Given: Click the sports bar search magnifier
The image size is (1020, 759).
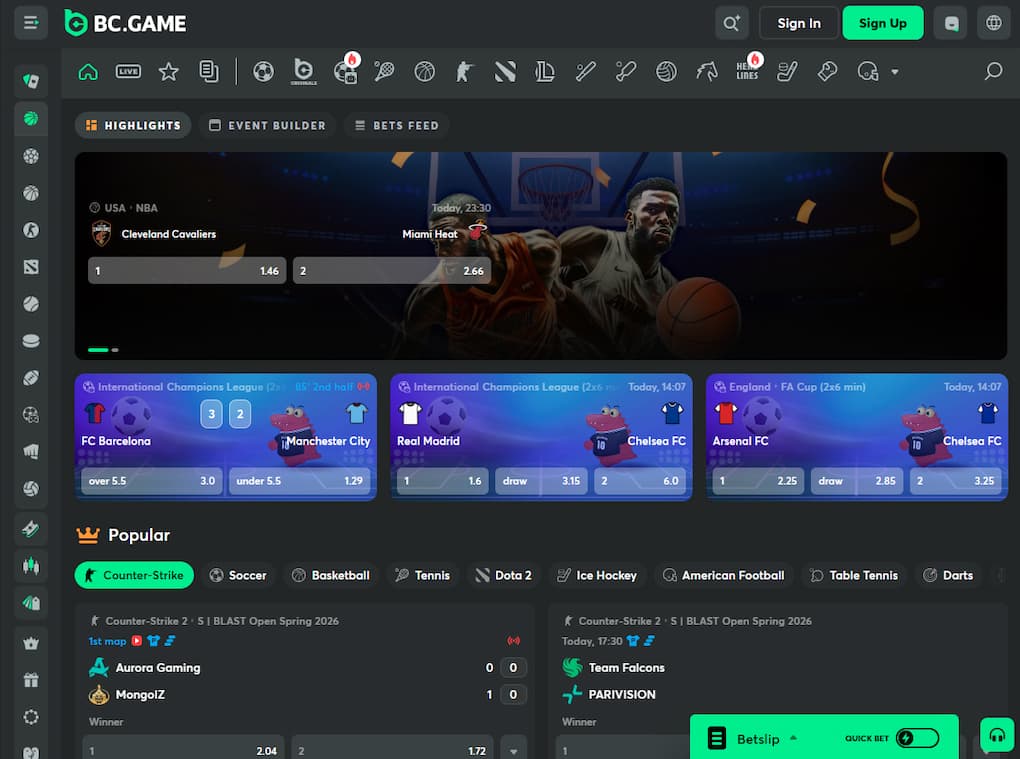Looking at the screenshot, I should (993, 71).
